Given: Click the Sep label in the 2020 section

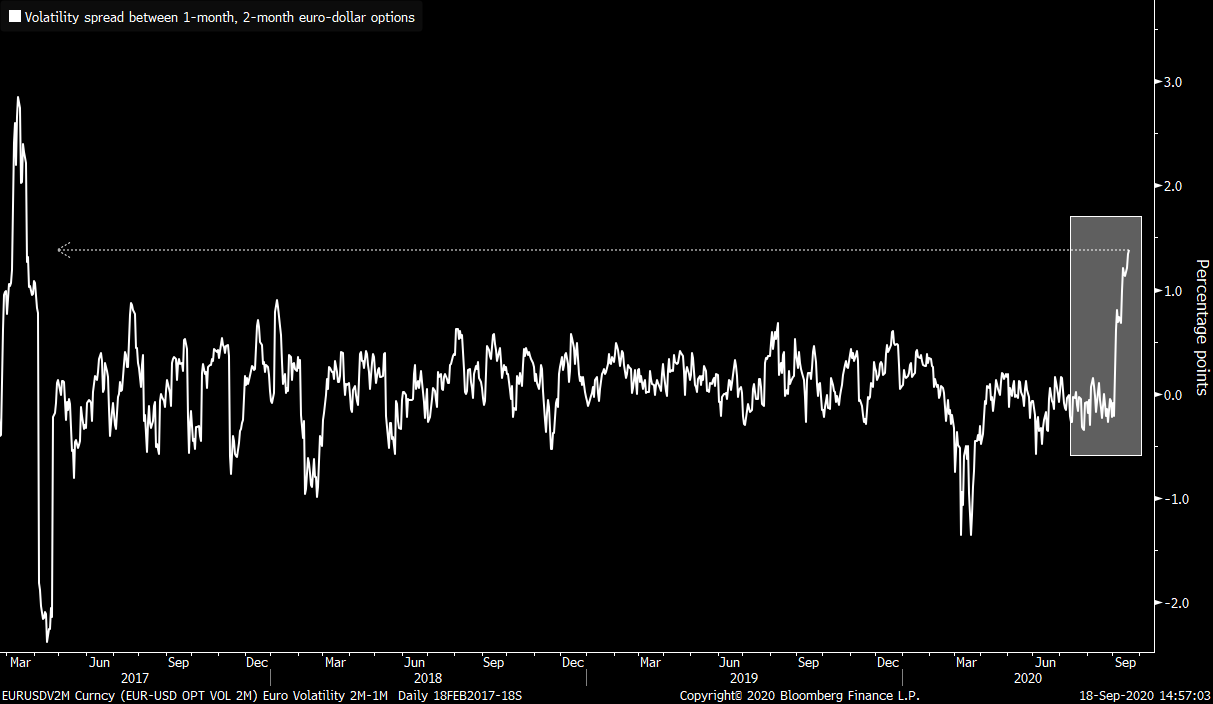Looking at the screenshot, I should [x=1124, y=662].
